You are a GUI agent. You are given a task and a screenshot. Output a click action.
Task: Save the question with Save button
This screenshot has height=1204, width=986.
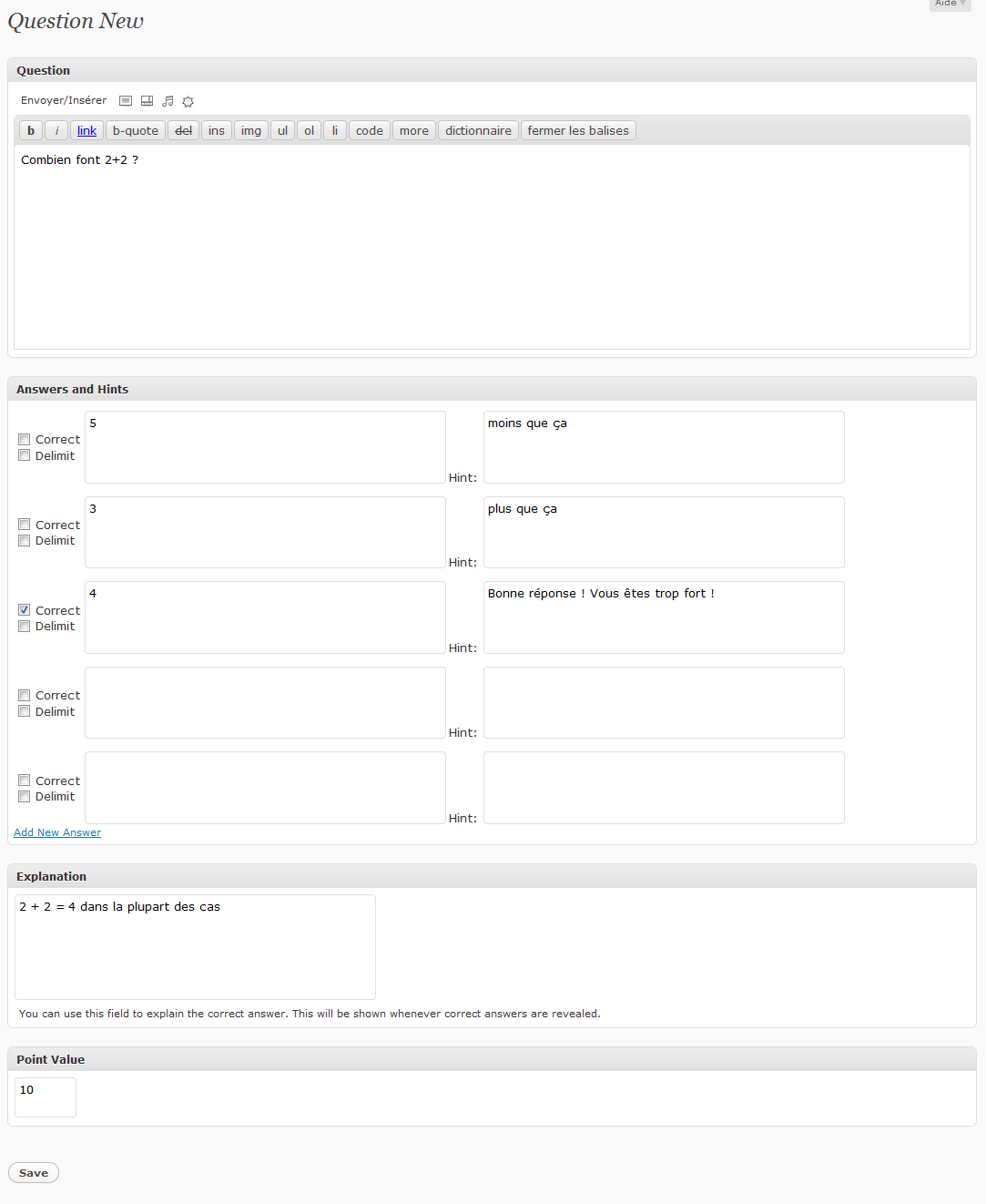(34, 1173)
